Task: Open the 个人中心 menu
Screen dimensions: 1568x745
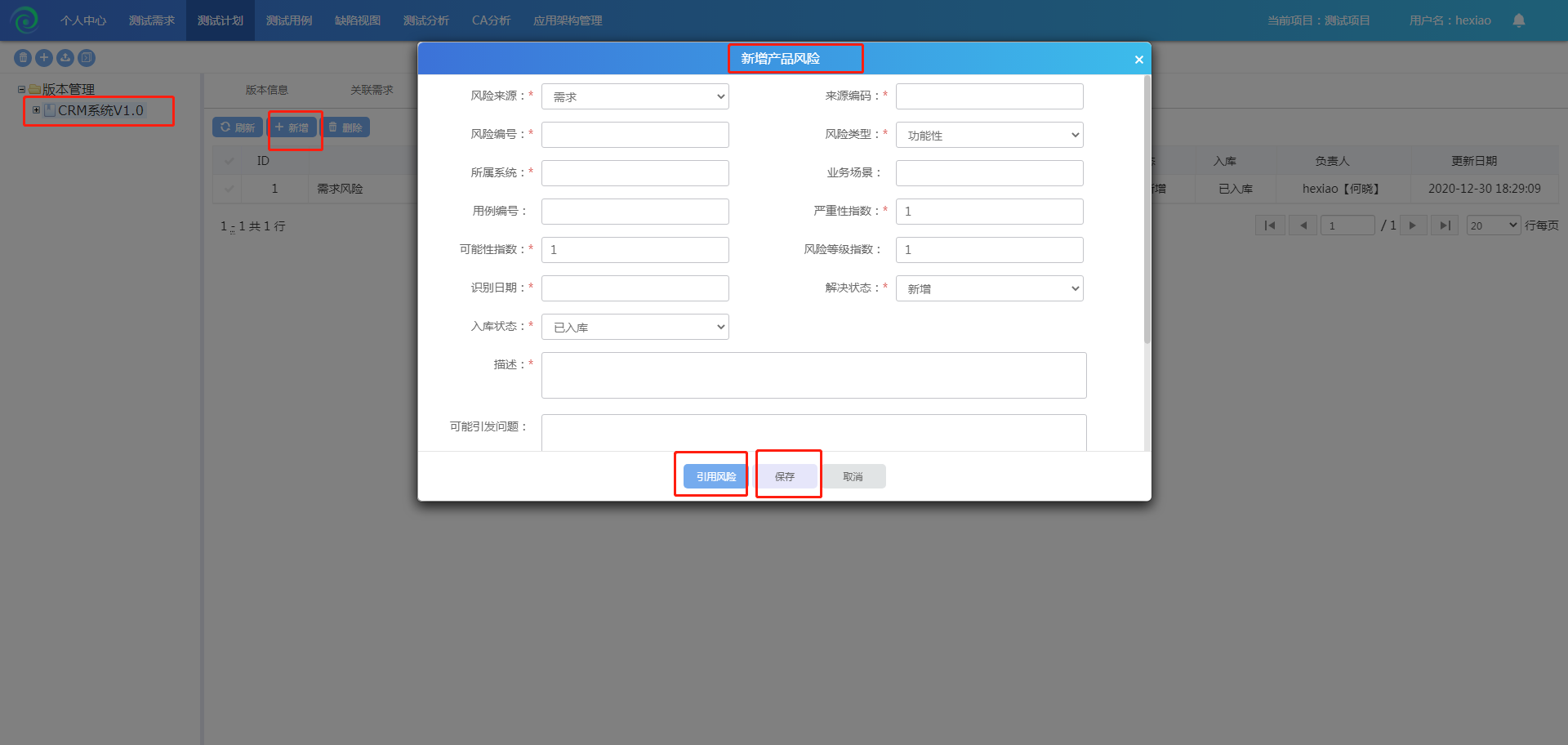Action: (x=83, y=20)
